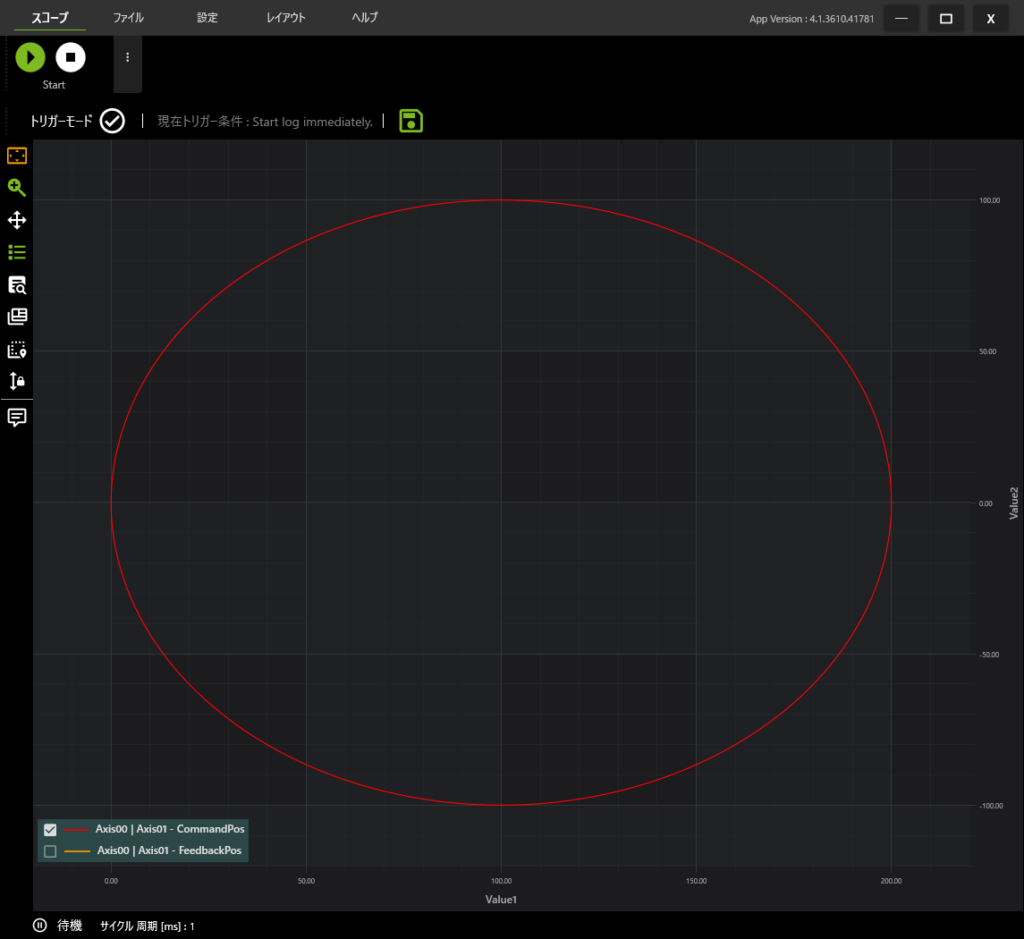Uncheck the CommandPos series checkbox

[51, 829]
